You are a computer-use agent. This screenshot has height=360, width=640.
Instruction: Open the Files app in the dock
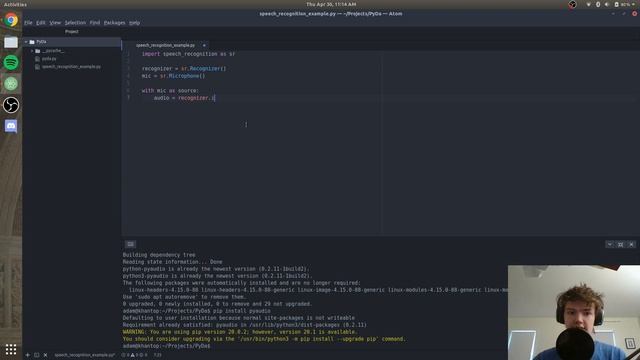11,42
